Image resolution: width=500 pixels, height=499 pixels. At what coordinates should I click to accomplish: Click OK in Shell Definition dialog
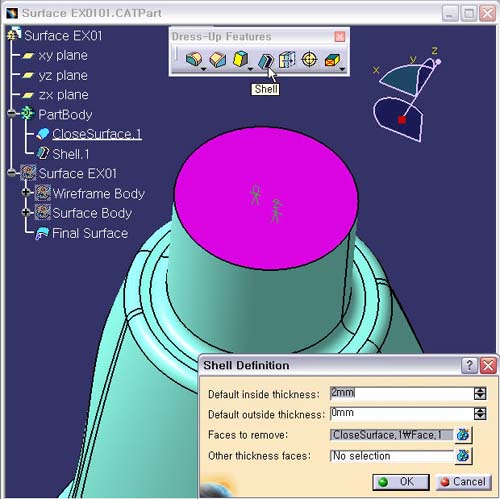tap(401, 482)
